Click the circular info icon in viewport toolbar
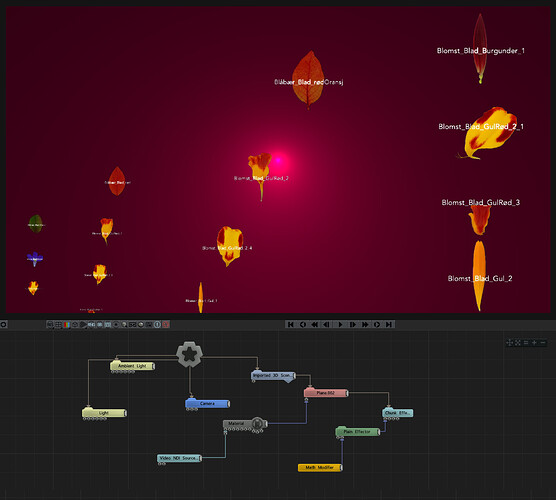This screenshot has height=500, width=556. (x=157, y=324)
